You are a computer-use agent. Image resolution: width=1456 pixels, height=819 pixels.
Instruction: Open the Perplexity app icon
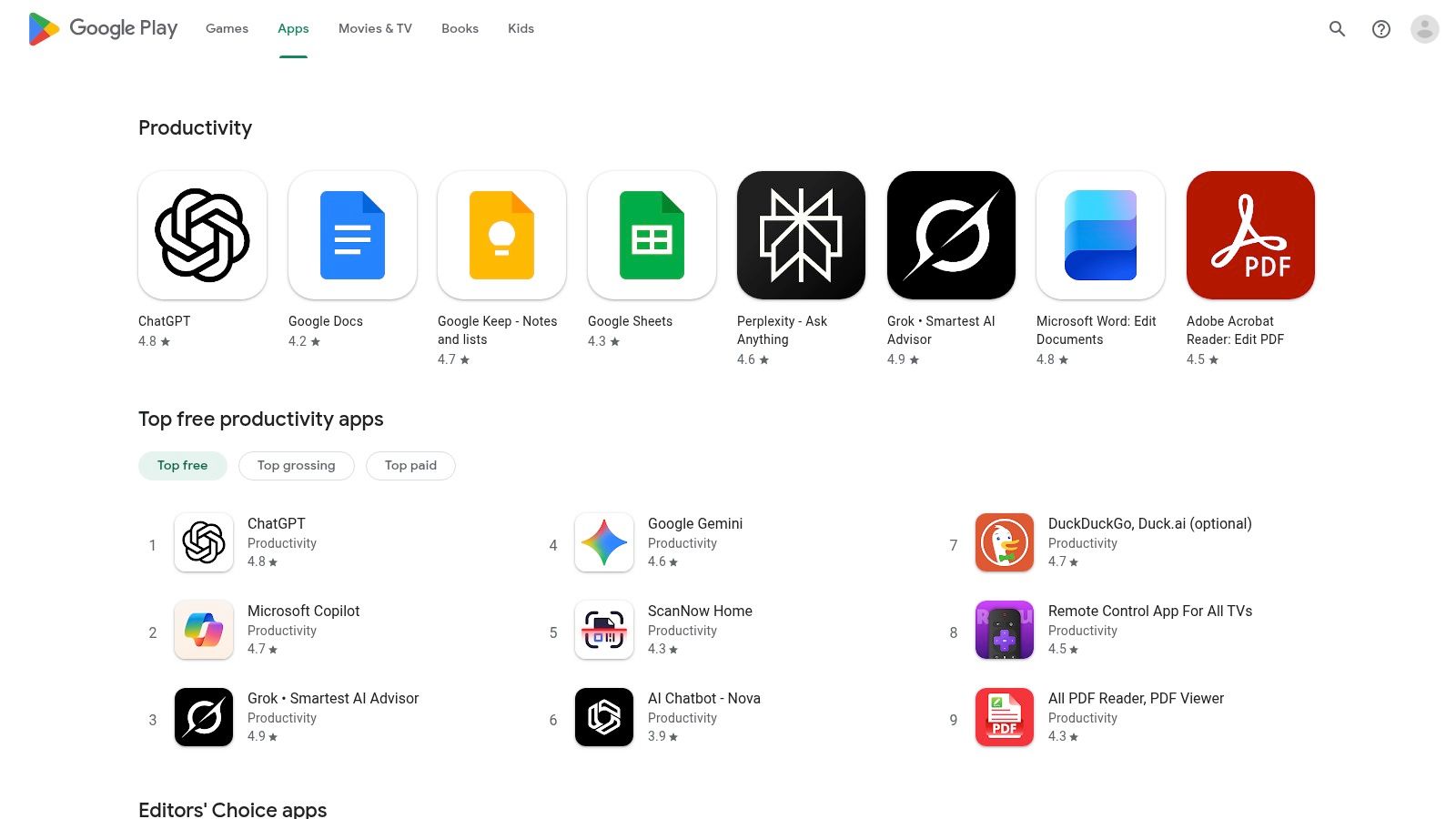tap(801, 235)
